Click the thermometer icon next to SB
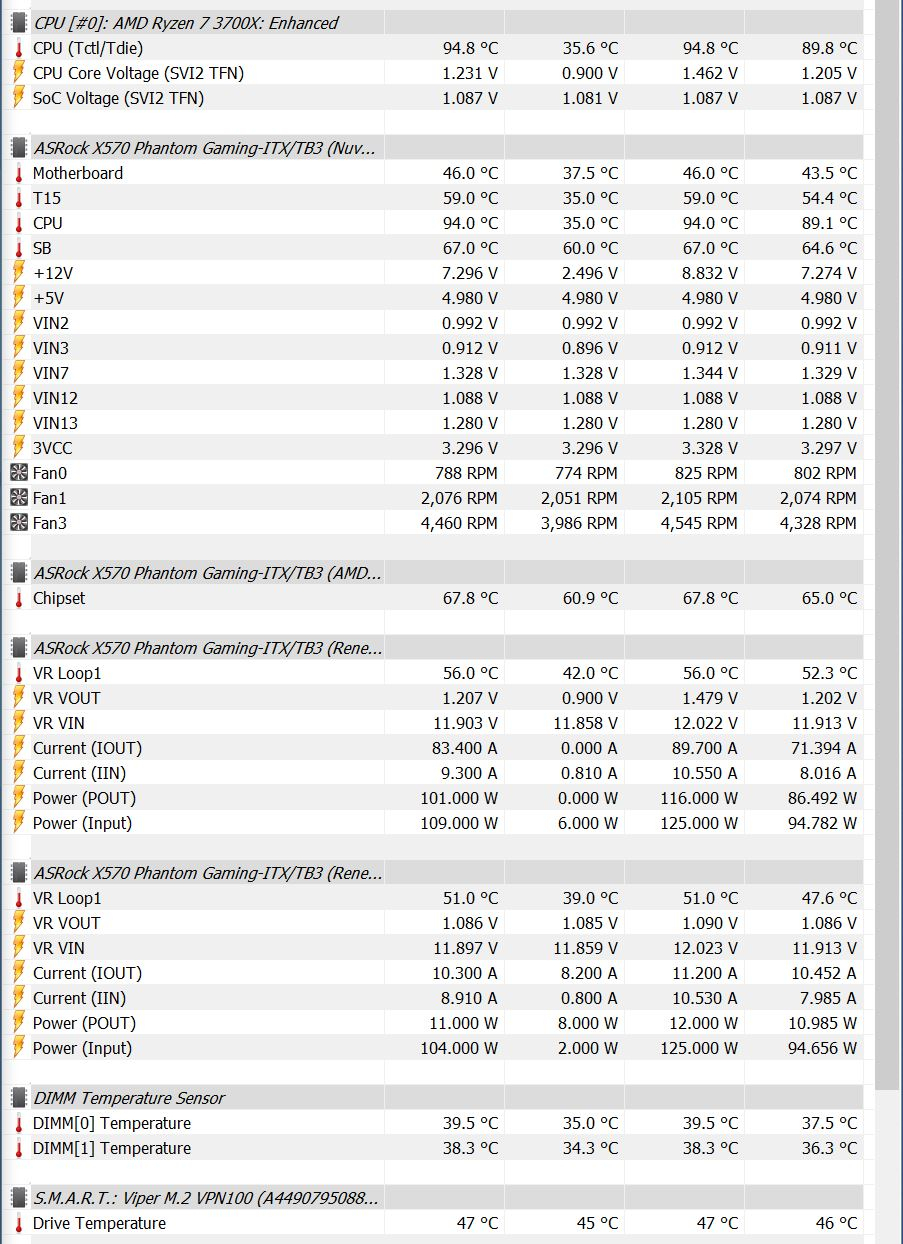Image resolution: width=903 pixels, height=1244 pixels. 18,247
